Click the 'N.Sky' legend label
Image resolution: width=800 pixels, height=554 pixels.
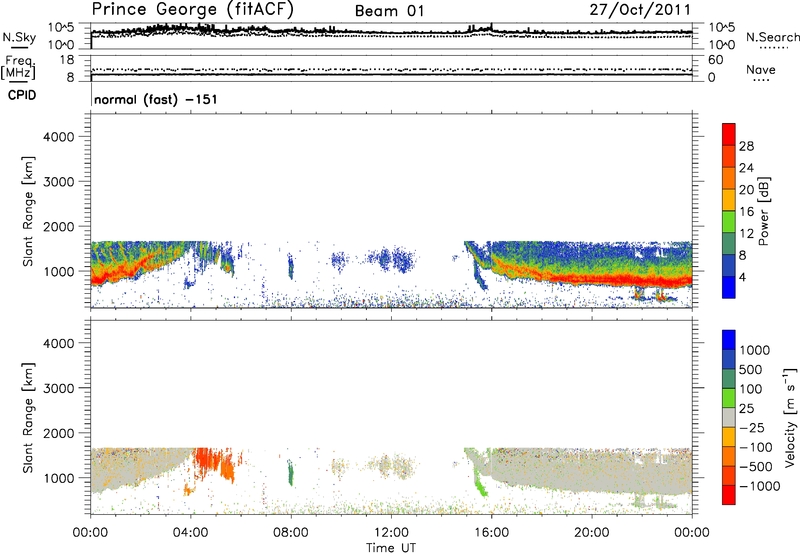(19, 37)
